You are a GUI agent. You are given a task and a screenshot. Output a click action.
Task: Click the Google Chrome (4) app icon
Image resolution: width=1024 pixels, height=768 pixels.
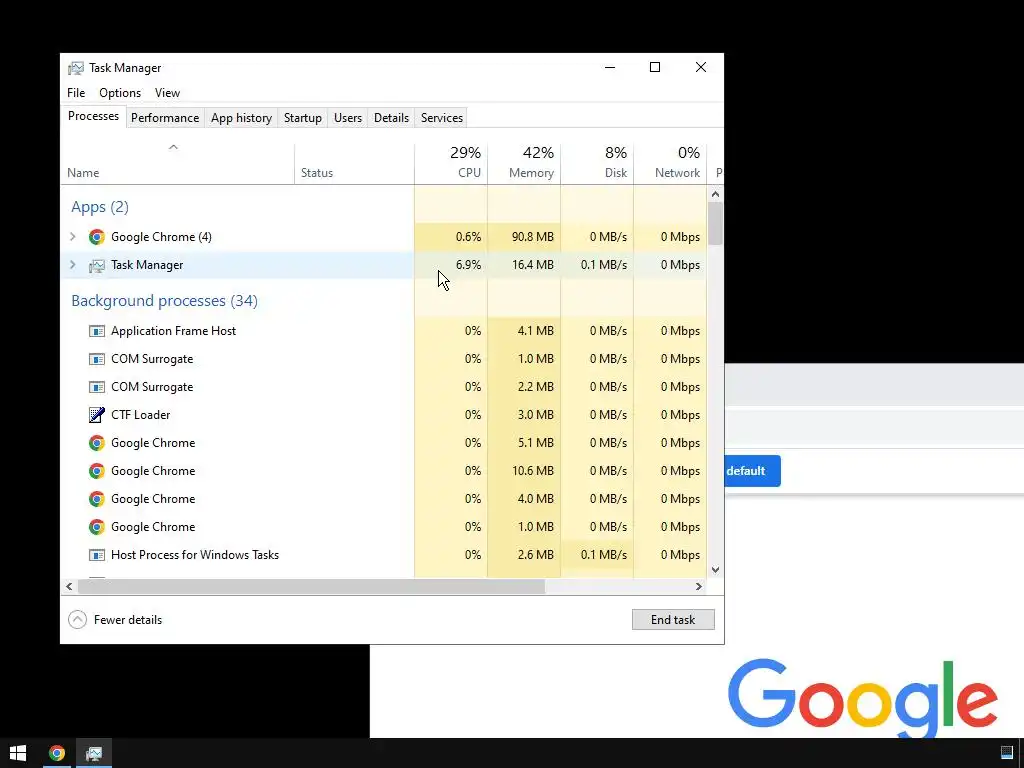(x=97, y=237)
